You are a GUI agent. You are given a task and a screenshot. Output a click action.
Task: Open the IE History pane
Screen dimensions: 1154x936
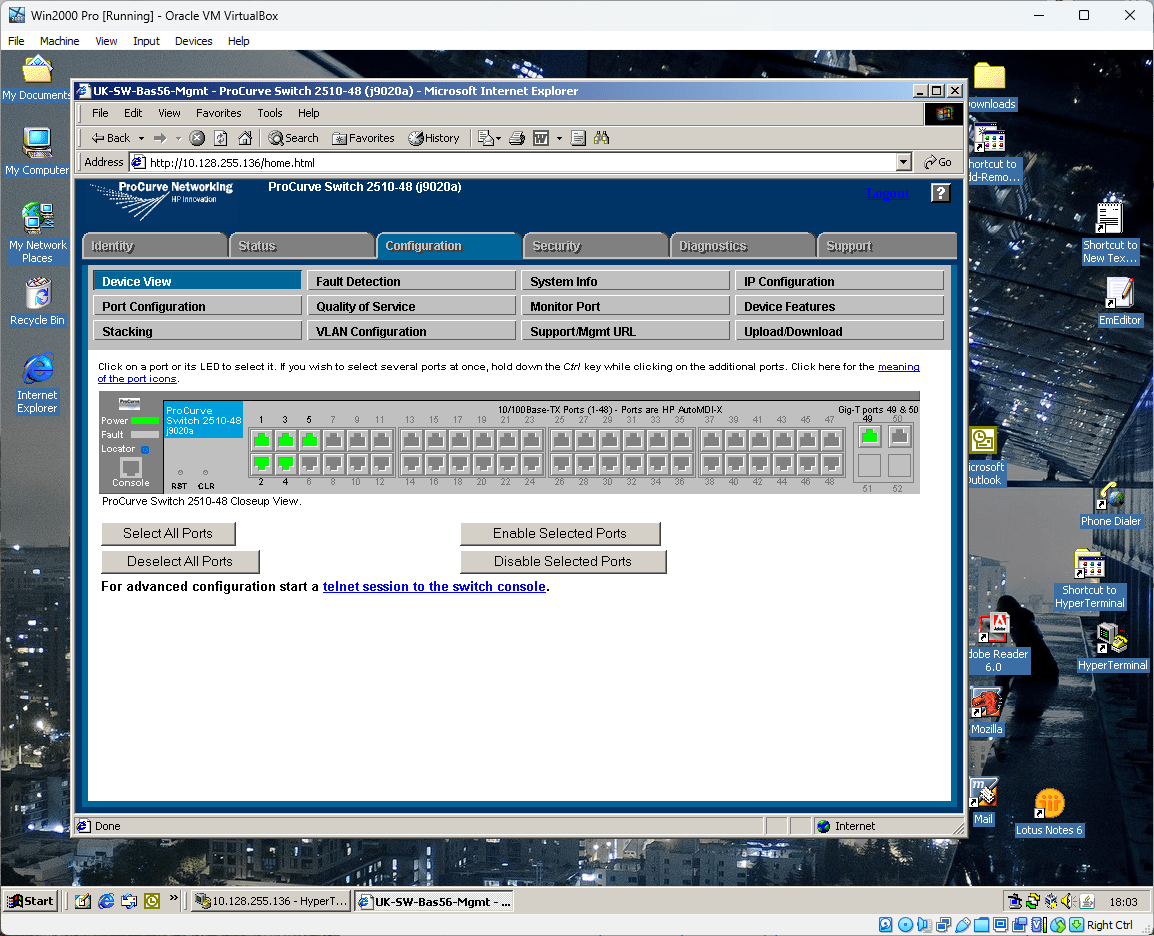(434, 138)
